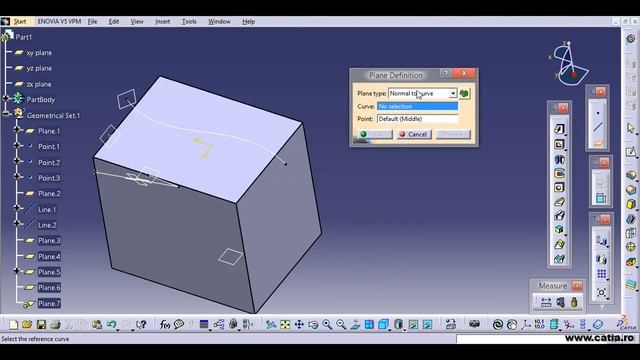Click the Sketch icon on right toolbar
The height and width of the screenshot is (360, 640).
tap(631, 152)
